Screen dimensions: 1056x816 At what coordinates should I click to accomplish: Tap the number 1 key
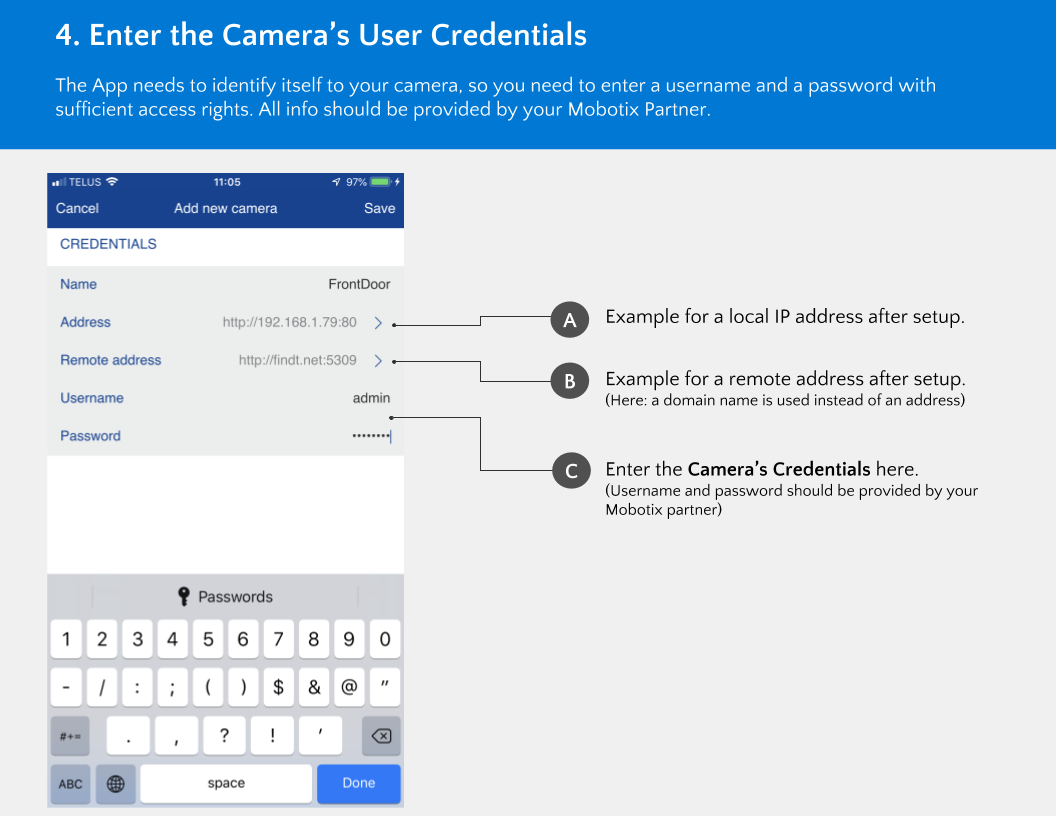pos(66,639)
